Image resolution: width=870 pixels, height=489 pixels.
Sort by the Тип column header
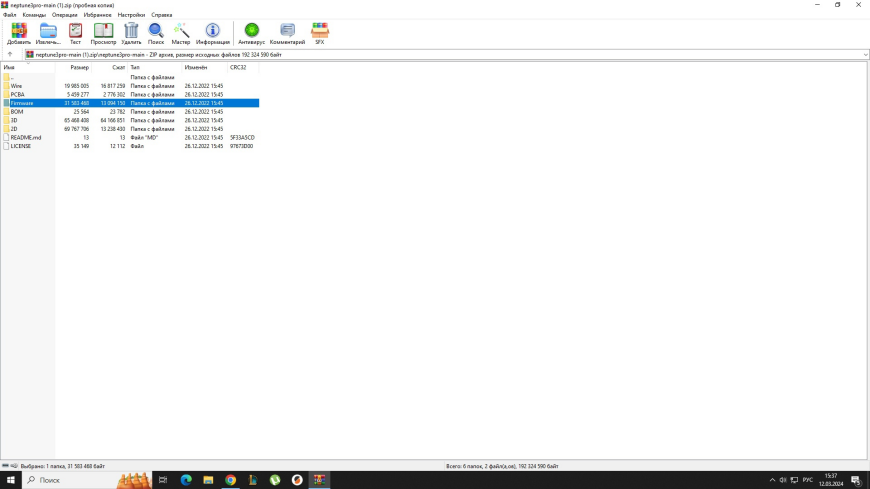[155, 67]
